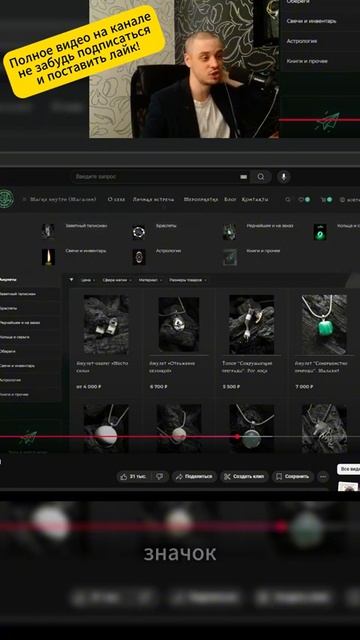Open the unique and custom-made category icon
The height and width of the screenshot is (640, 360).
(229, 232)
